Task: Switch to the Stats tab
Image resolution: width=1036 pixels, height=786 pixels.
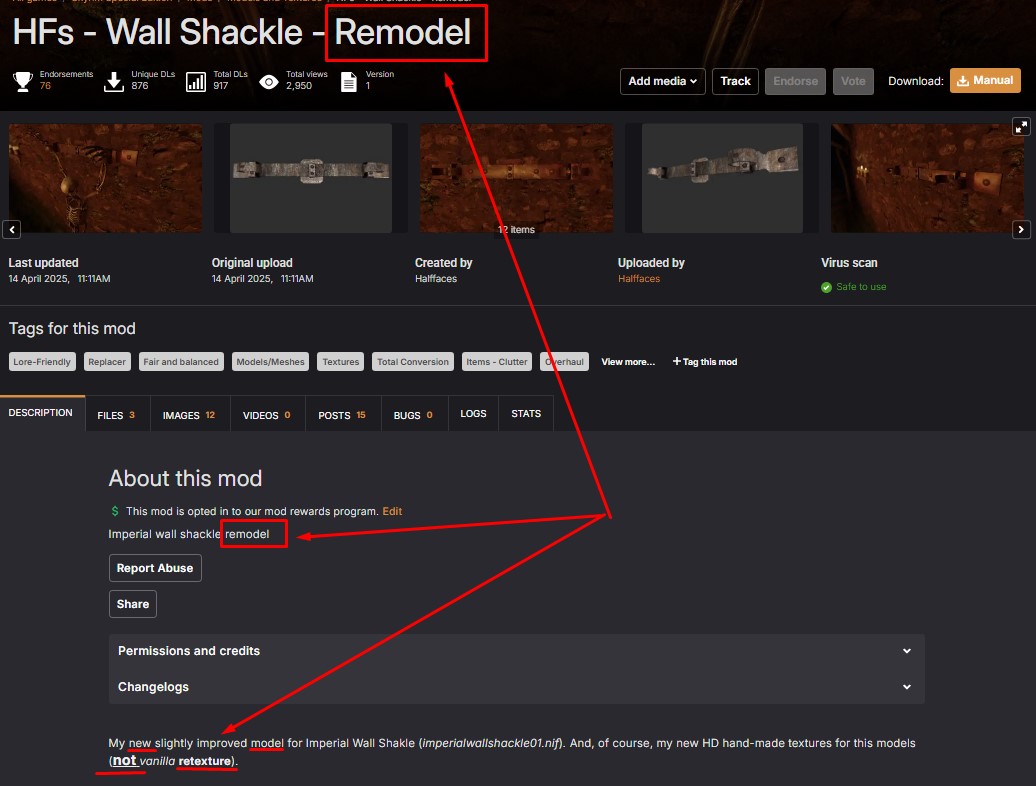Action: tap(526, 413)
